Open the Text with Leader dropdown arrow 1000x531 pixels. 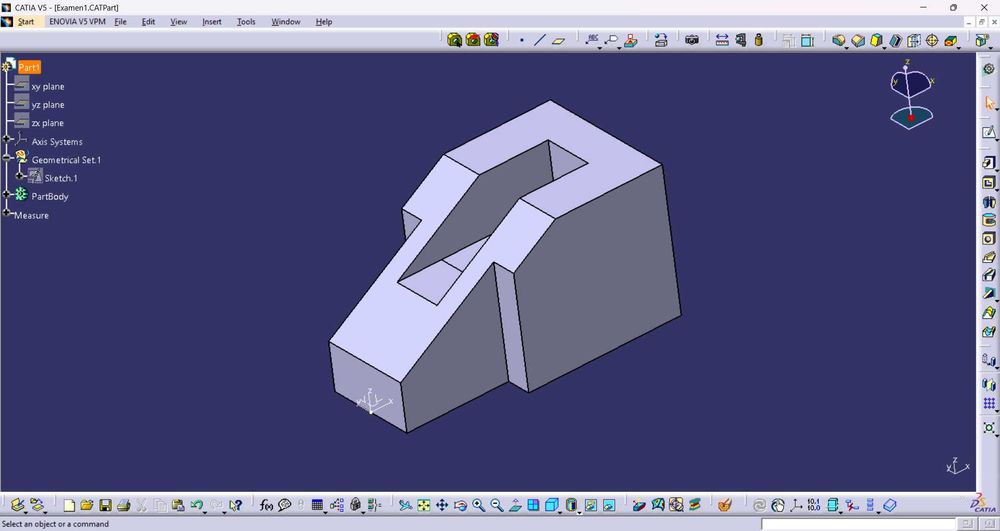(599, 47)
